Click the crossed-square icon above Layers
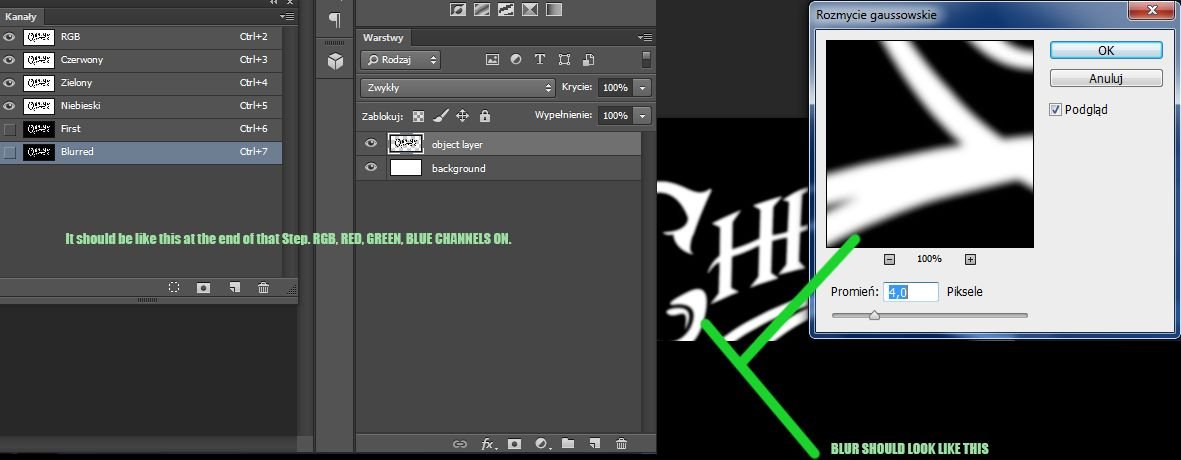Viewport: 1181px width, 460px height. click(x=530, y=9)
